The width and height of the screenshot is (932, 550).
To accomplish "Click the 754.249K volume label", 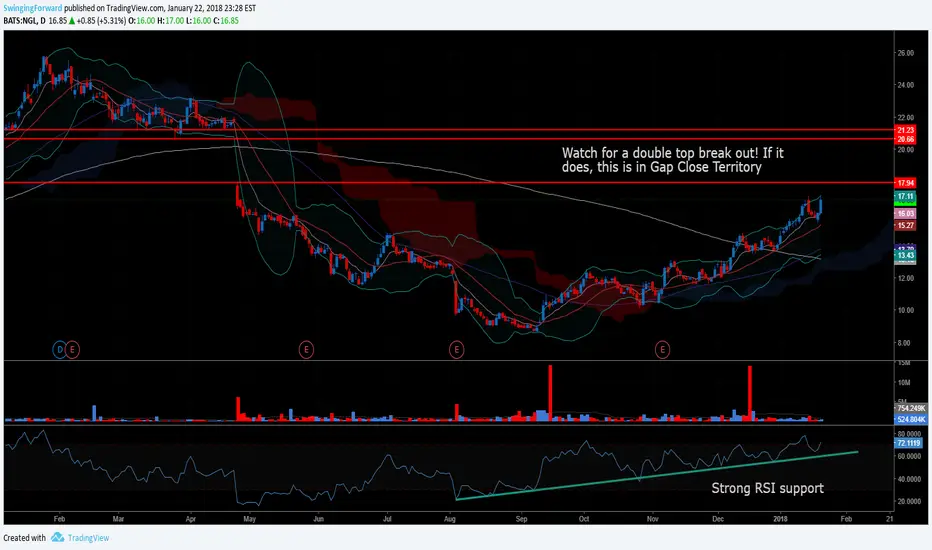I will point(911,408).
